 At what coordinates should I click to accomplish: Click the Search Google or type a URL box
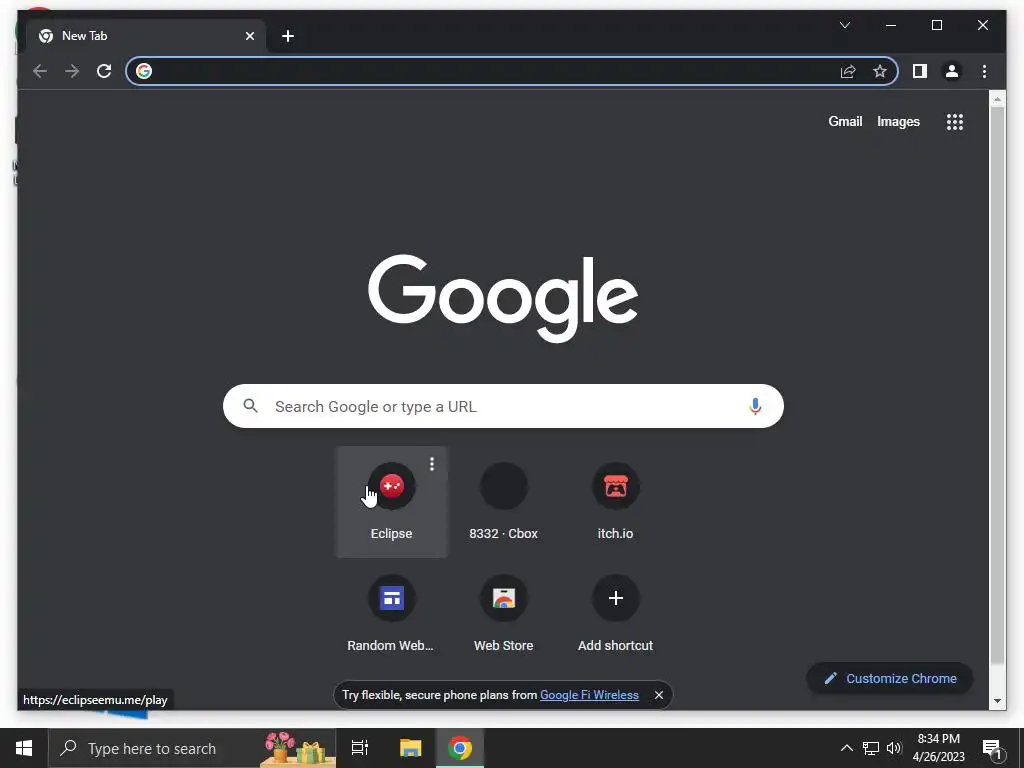click(x=503, y=406)
